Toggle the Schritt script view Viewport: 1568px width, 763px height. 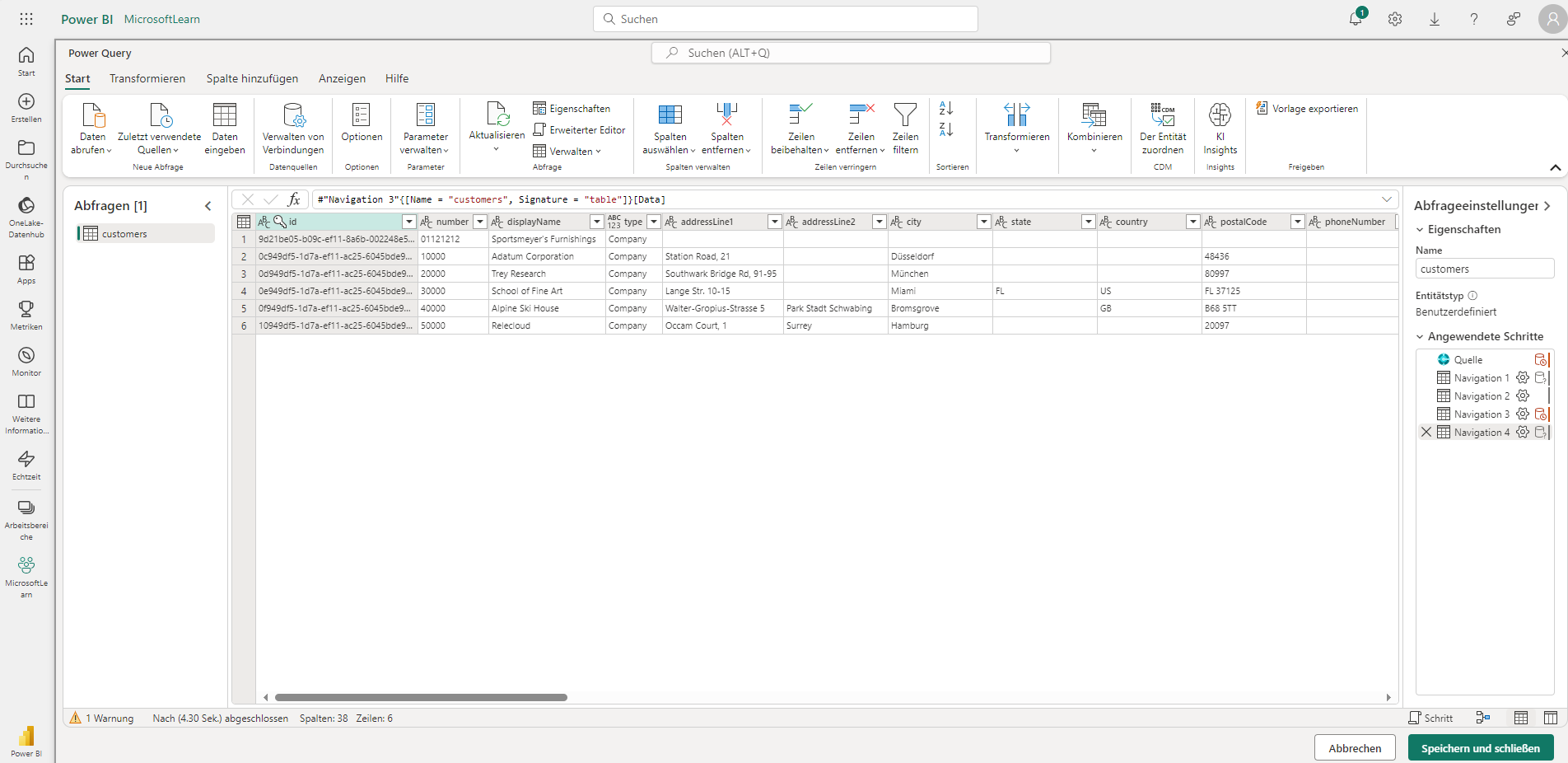pos(1430,719)
